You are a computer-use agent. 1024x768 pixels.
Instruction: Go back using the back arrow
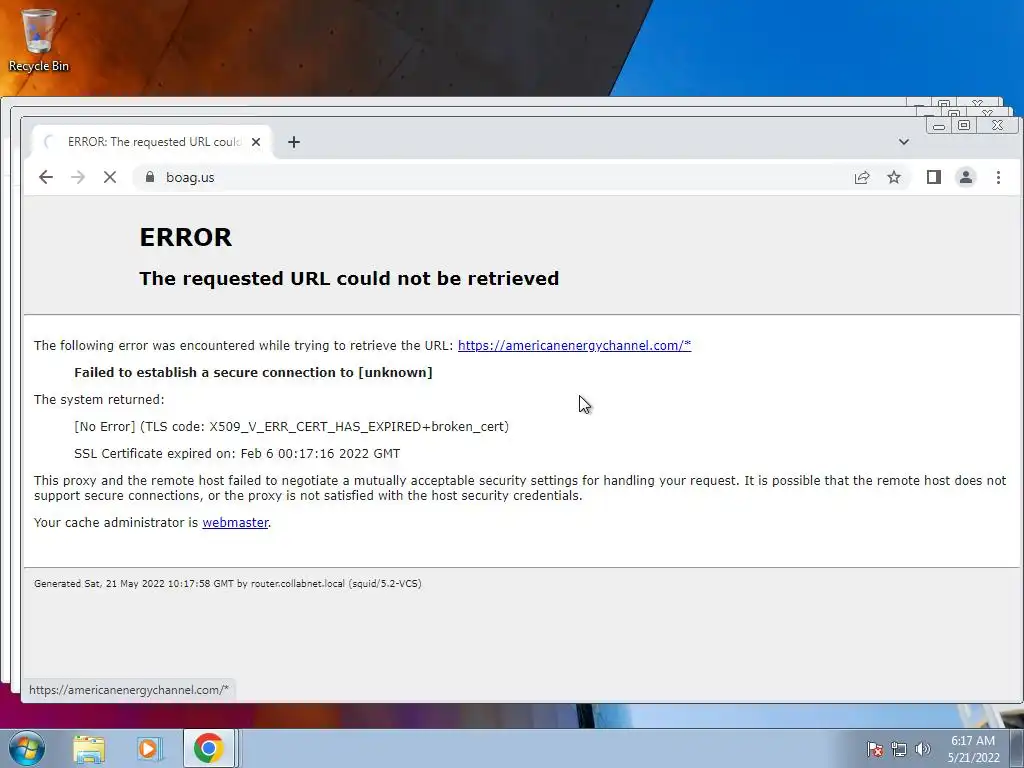(46, 177)
